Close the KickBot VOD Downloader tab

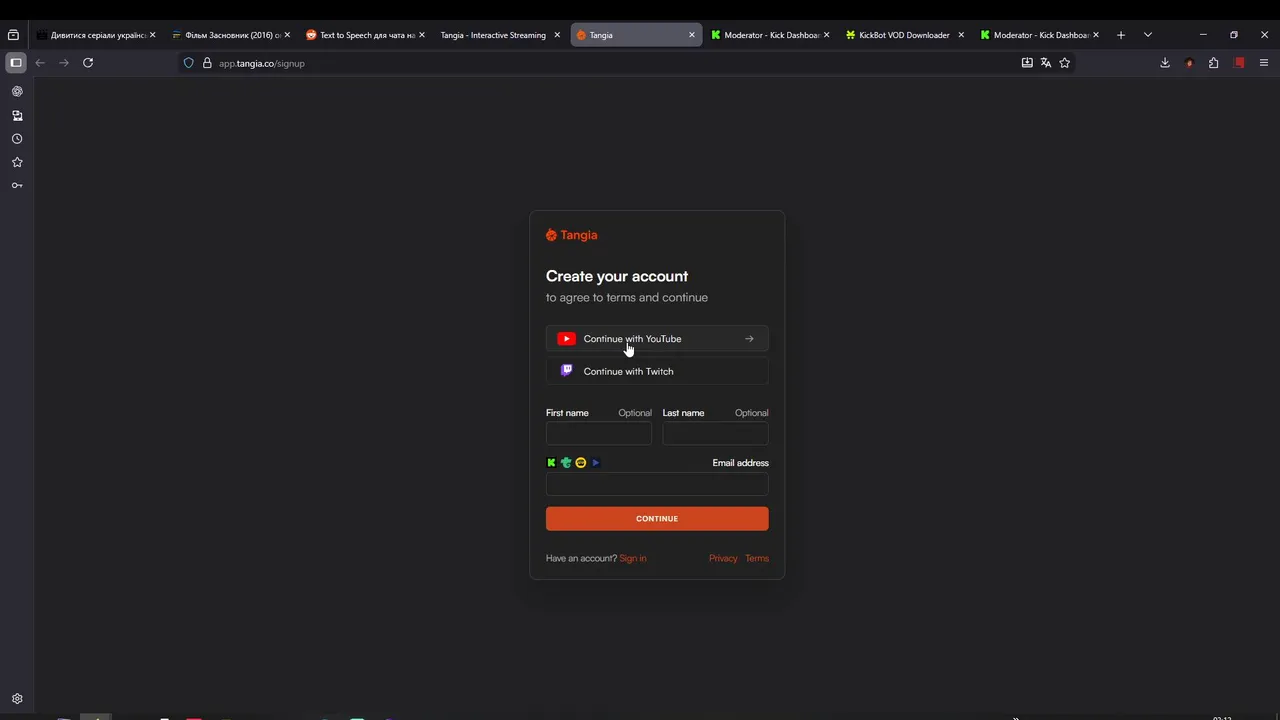coord(961,35)
